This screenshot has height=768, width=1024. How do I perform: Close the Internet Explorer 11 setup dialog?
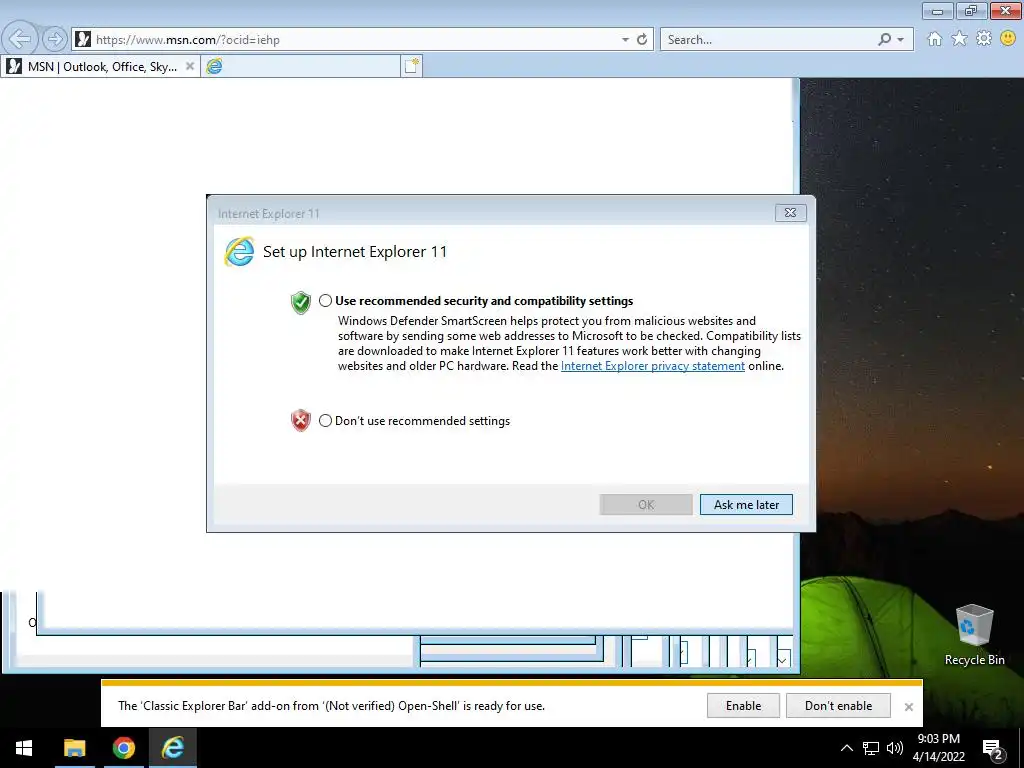tap(790, 213)
